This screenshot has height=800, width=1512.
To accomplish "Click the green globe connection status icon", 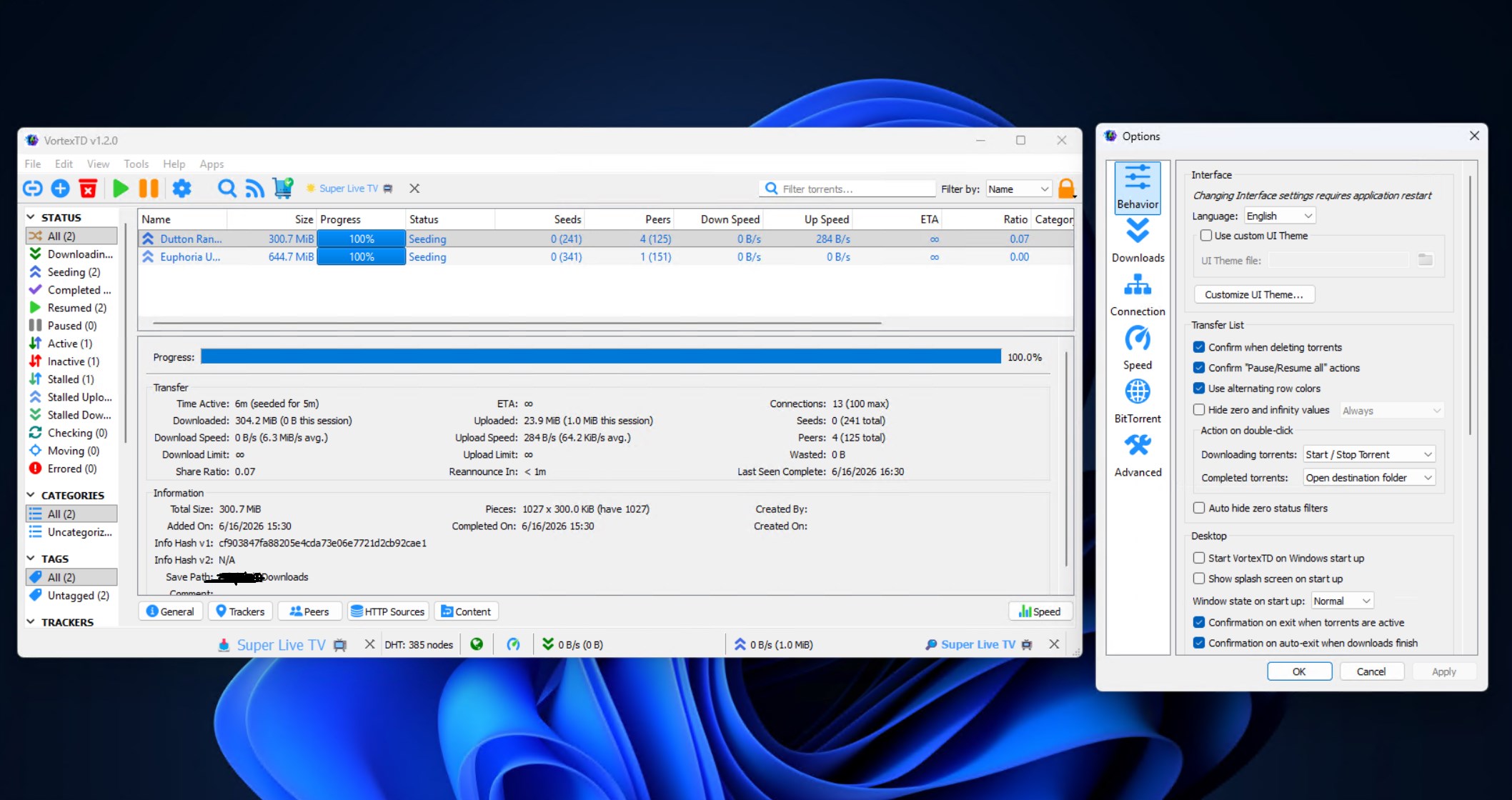I will [x=477, y=644].
